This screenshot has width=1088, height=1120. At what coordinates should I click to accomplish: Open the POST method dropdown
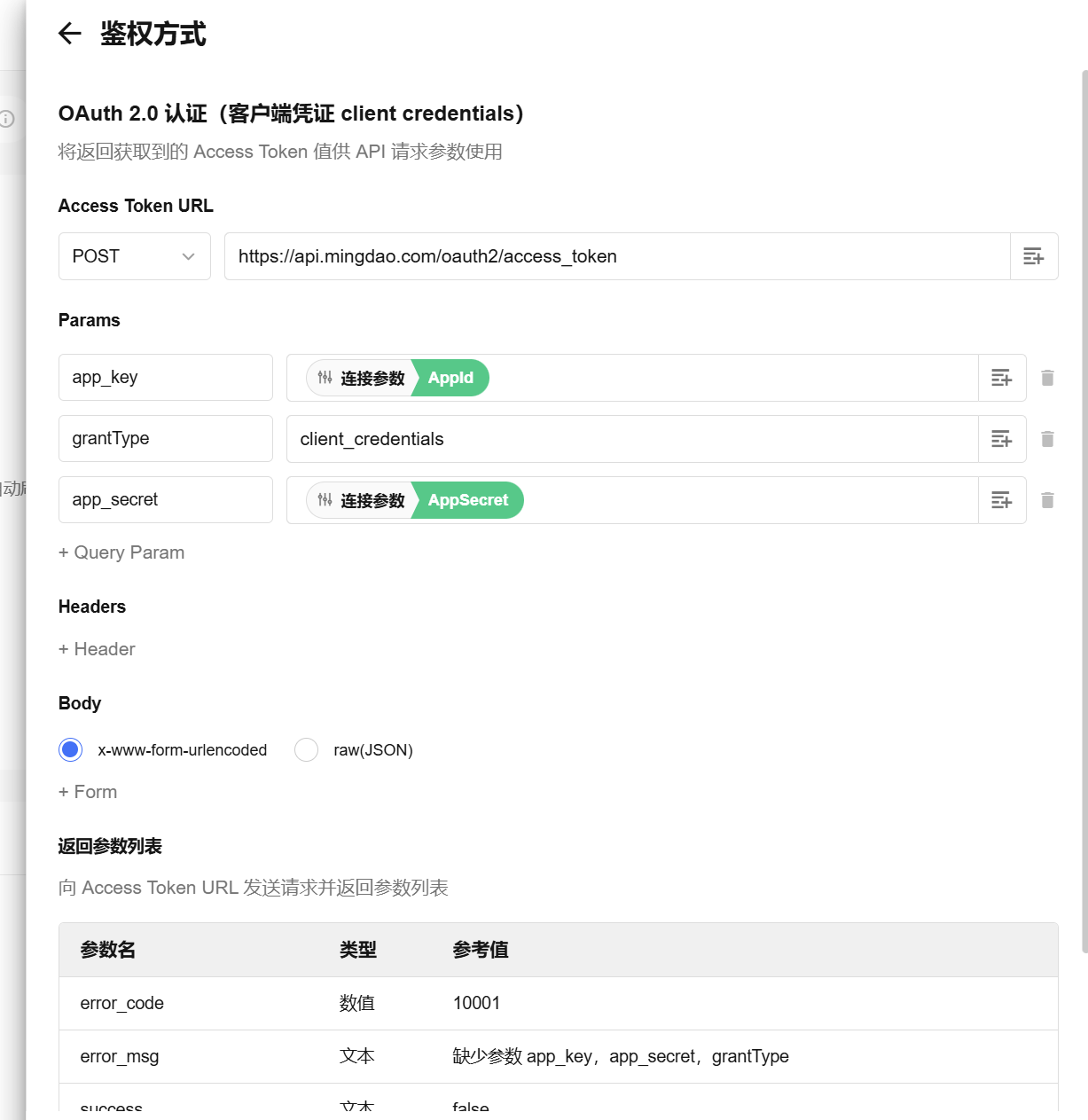[x=134, y=256]
